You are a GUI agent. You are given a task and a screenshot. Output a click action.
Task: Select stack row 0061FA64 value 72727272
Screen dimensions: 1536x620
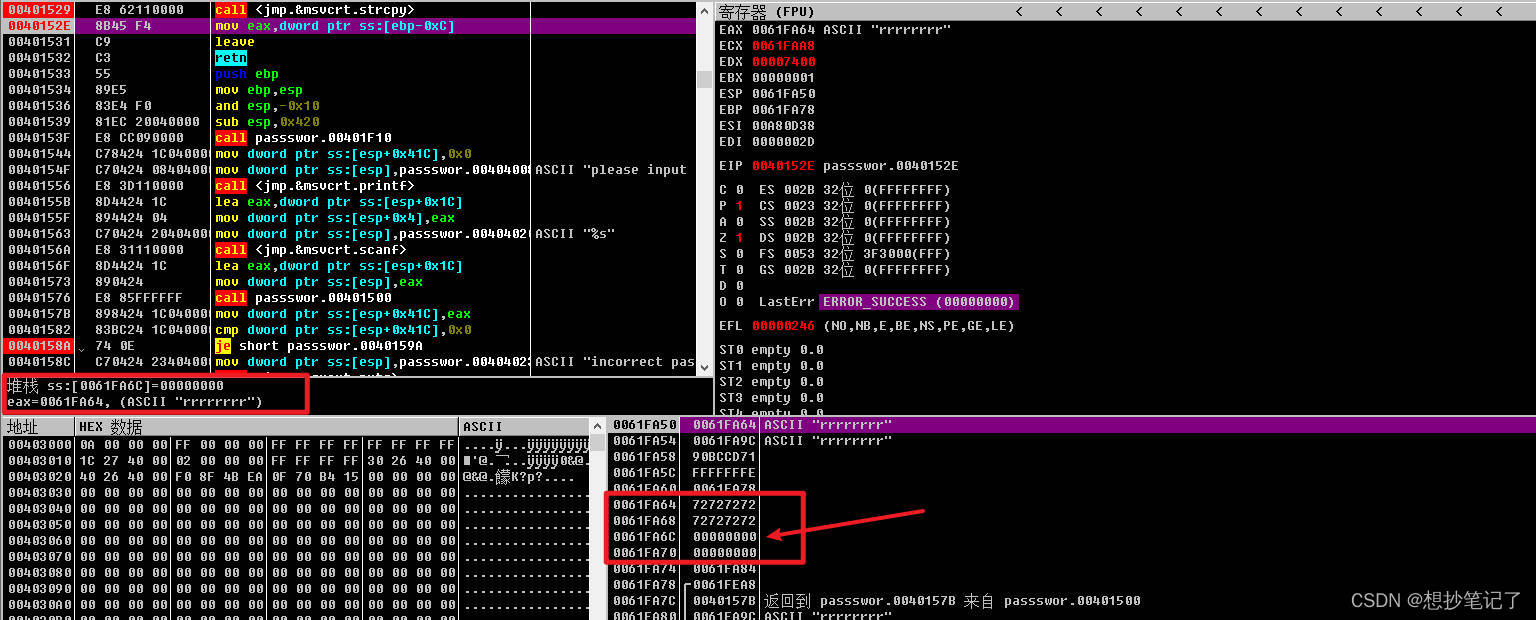pyautogui.click(x=1072, y=505)
